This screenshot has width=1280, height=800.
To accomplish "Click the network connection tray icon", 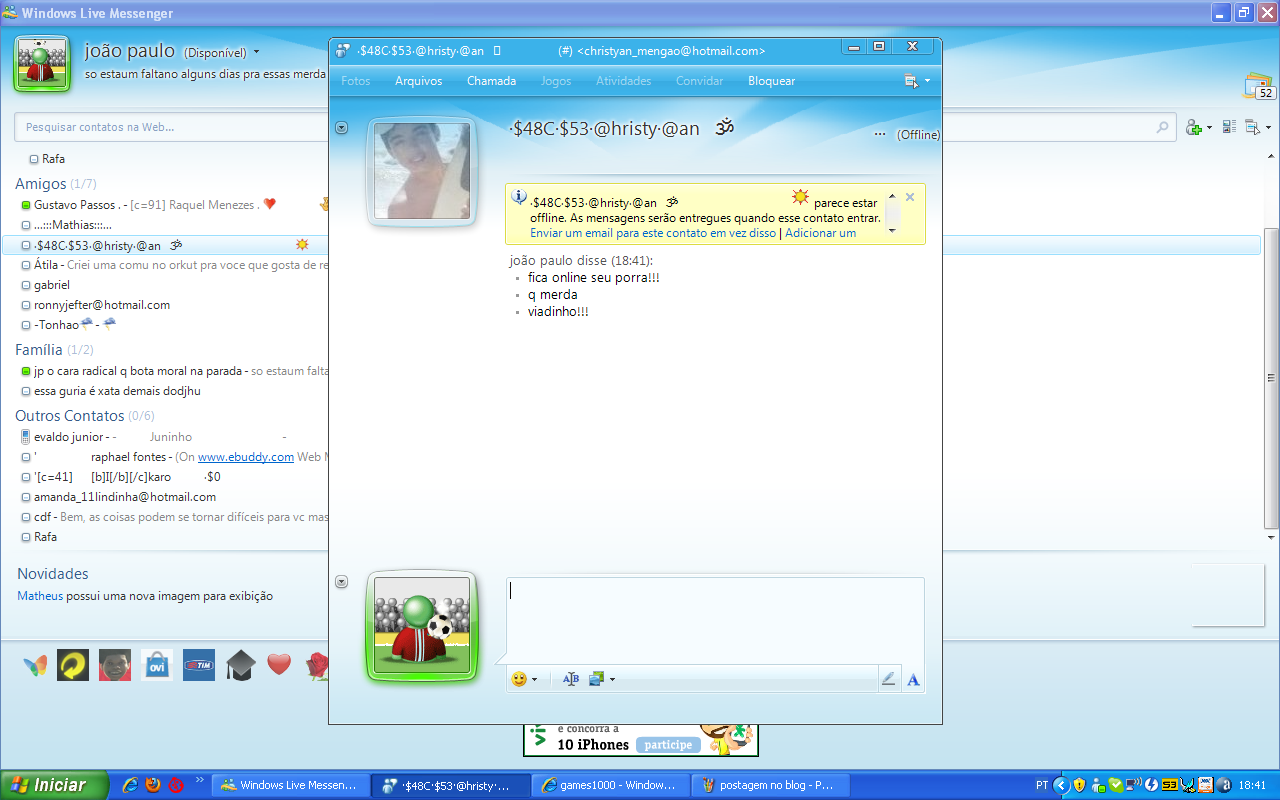I will 1133,785.
